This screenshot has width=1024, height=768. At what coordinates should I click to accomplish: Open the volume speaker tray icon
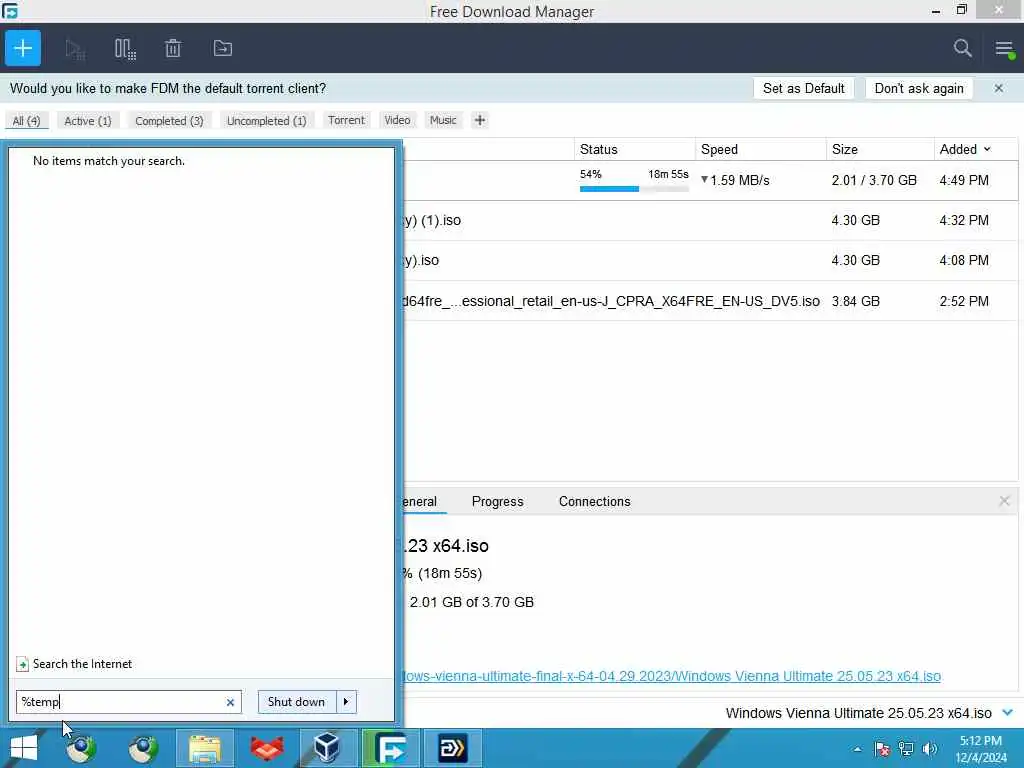click(x=929, y=749)
